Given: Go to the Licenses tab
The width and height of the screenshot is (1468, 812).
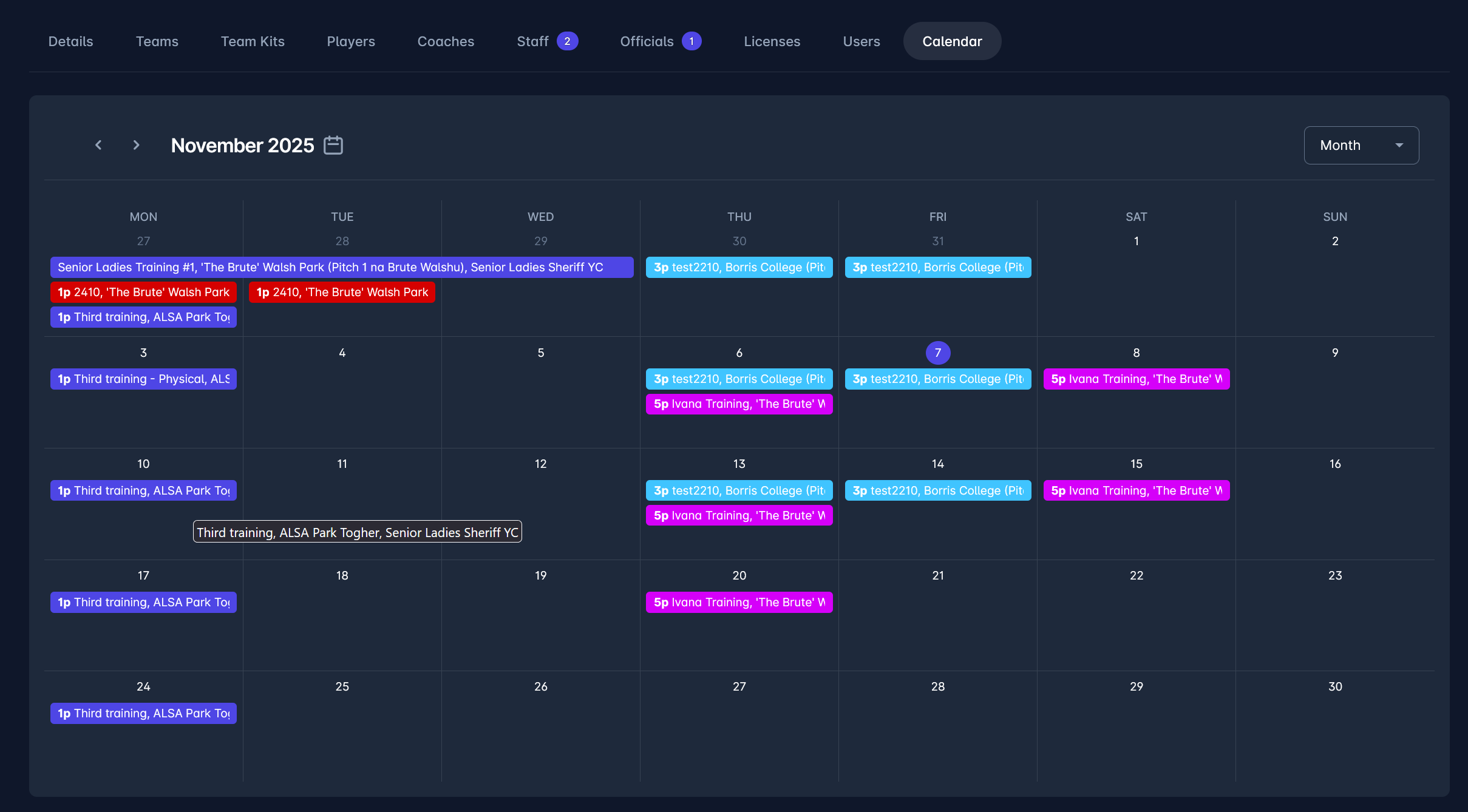Looking at the screenshot, I should (772, 41).
